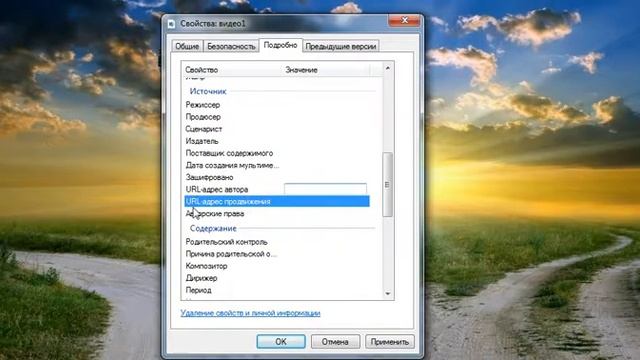Select the Период row

click(x=277, y=290)
